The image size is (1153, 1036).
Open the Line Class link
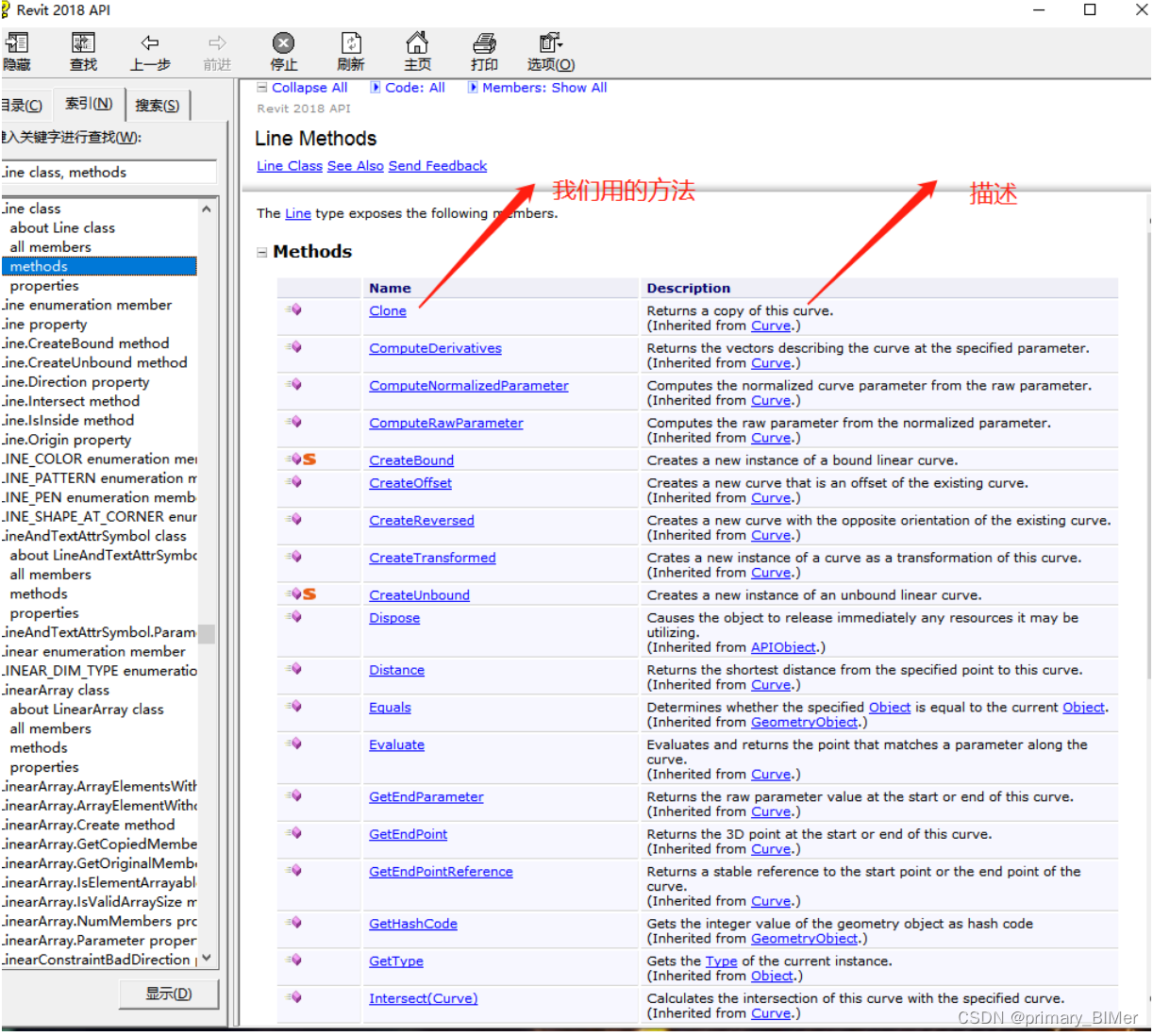[290, 166]
